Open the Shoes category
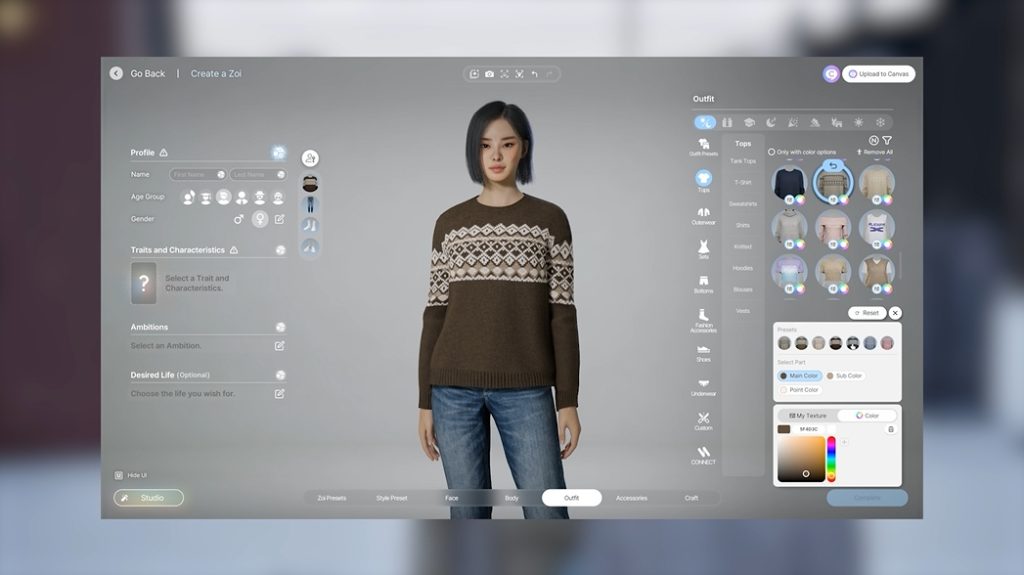The width and height of the screenshot is (1024, 575). click(x=703, y=351)
